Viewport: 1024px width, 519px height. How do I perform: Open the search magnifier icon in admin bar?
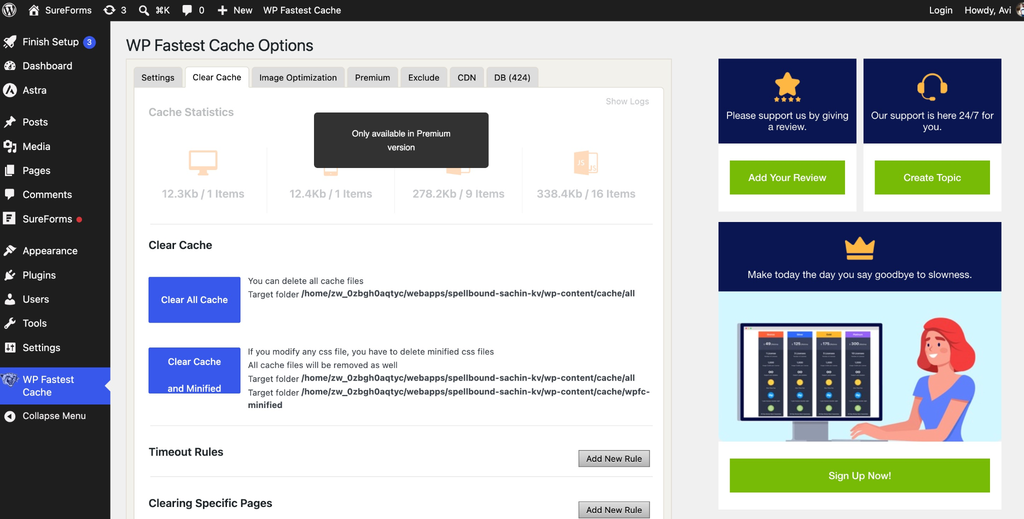coord(144,10)
